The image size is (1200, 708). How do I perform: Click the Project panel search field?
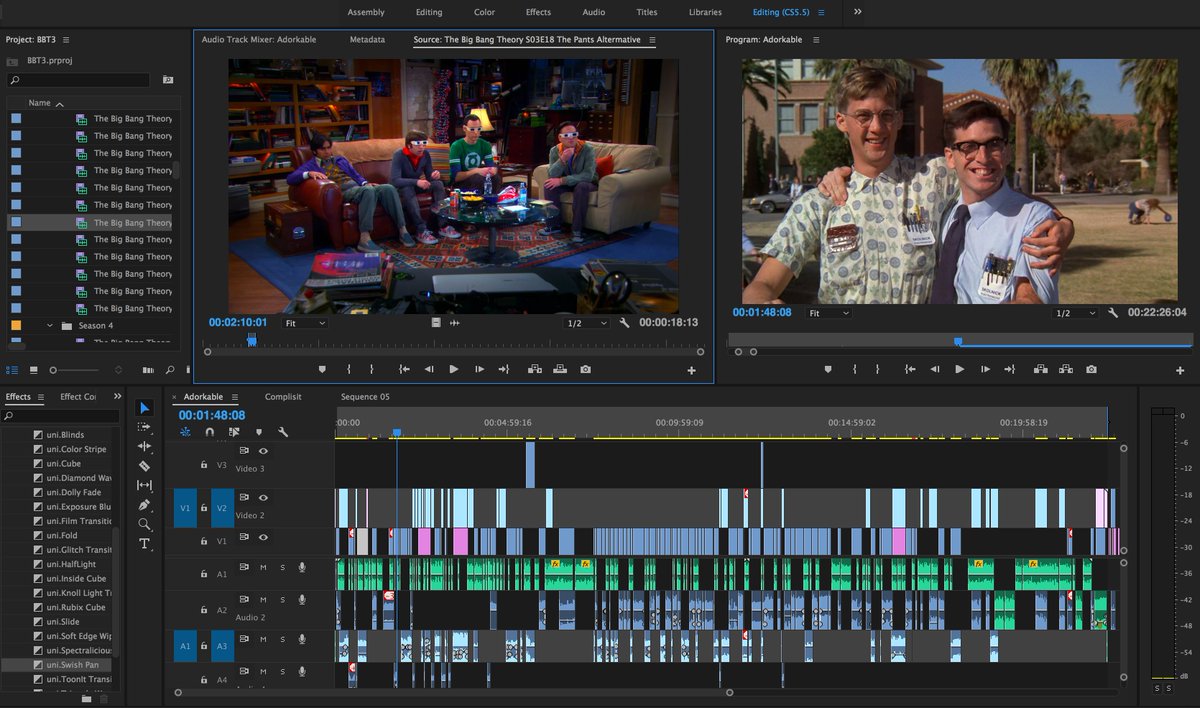(x=78, y=80)
